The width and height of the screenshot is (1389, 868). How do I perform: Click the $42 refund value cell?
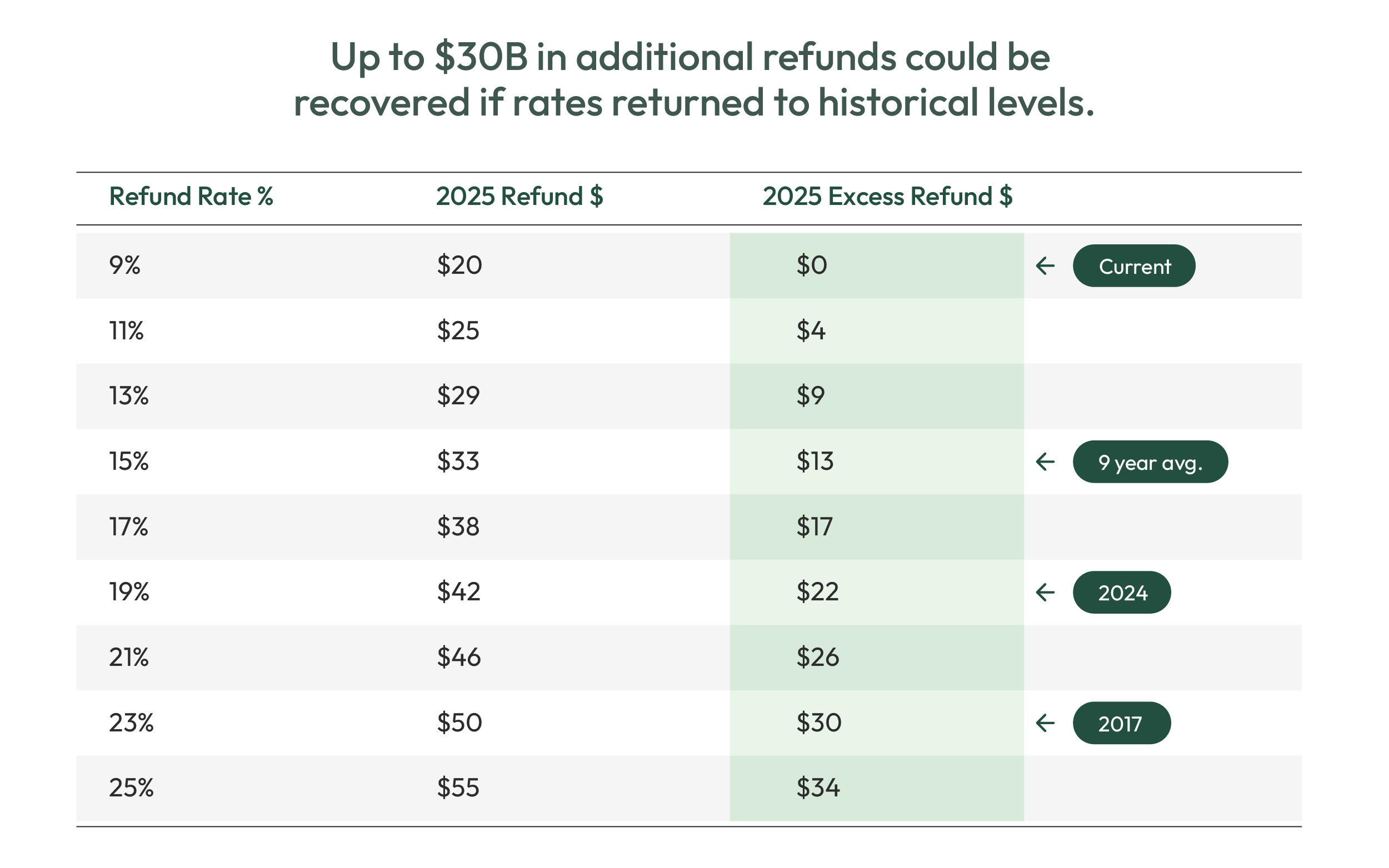tap(458, 591)
